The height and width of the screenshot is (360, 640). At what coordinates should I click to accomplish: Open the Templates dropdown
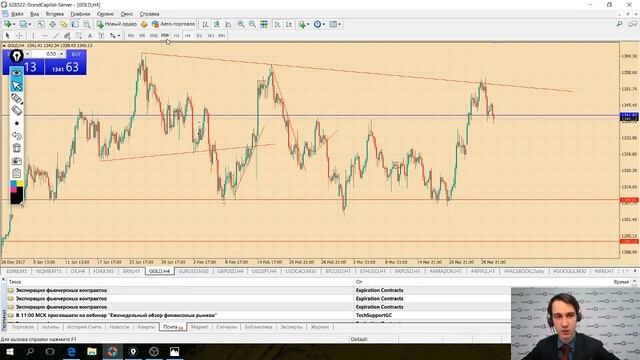point(335,24)
